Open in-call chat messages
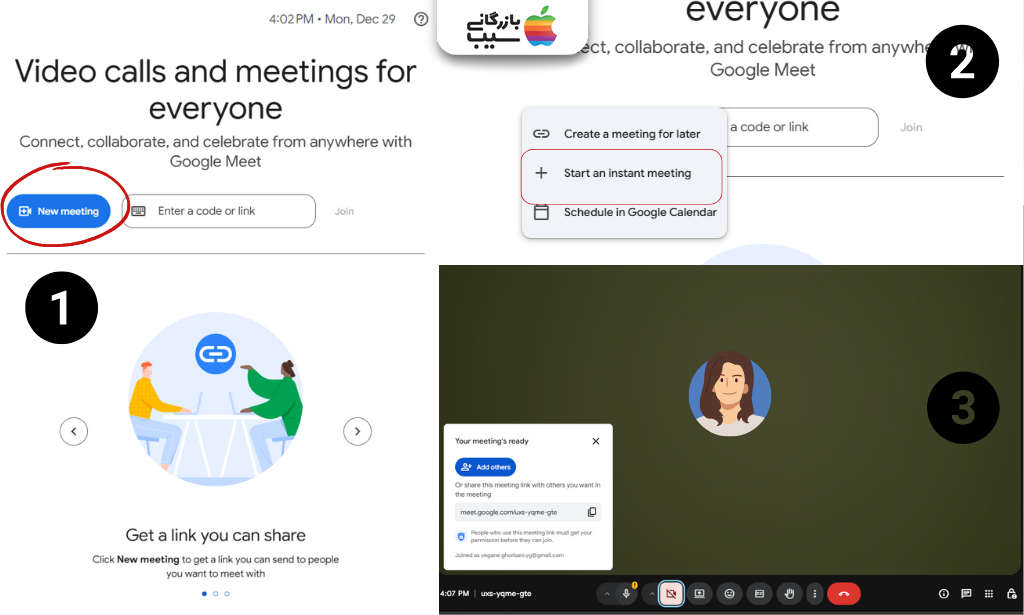Image resolution: width=1024 pixels, height=615 pixels. point(966,593)
